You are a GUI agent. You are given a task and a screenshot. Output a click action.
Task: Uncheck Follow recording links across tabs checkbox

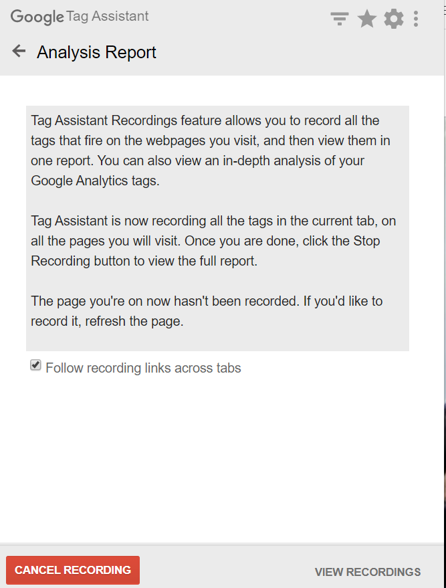pos(36,365)
